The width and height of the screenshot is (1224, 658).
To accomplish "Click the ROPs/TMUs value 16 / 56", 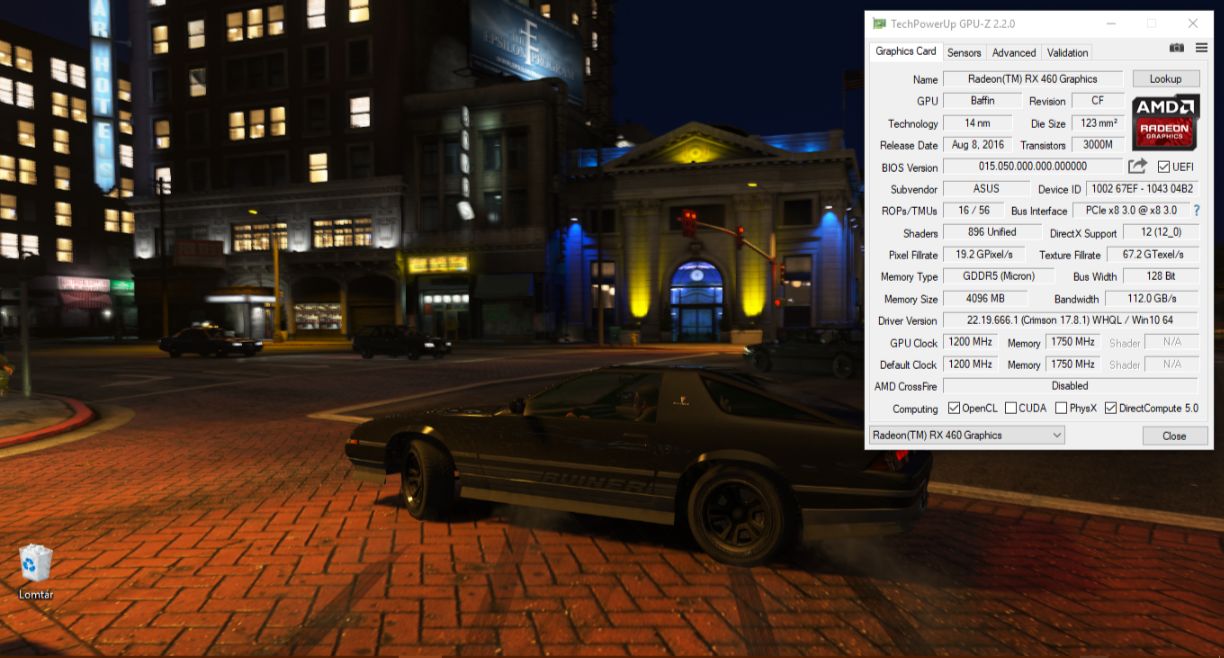I will (973, 211).
